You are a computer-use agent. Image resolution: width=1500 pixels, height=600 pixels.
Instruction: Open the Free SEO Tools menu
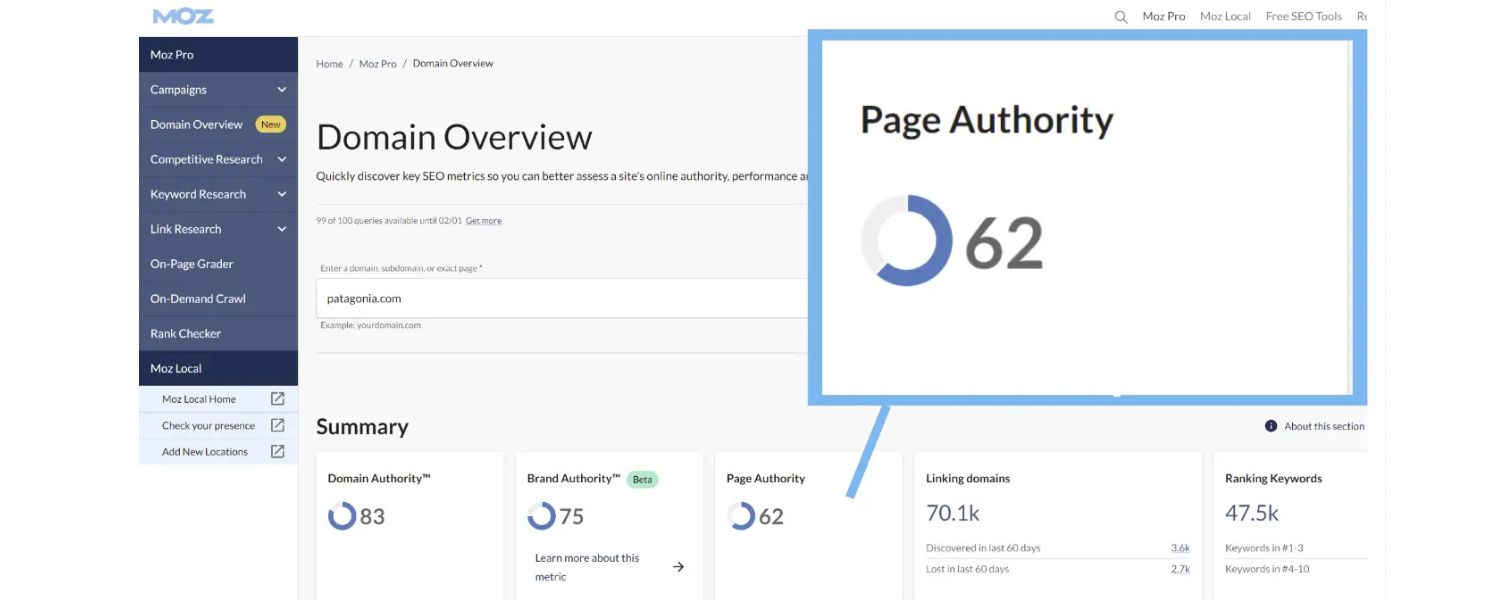click(1303, 16)
